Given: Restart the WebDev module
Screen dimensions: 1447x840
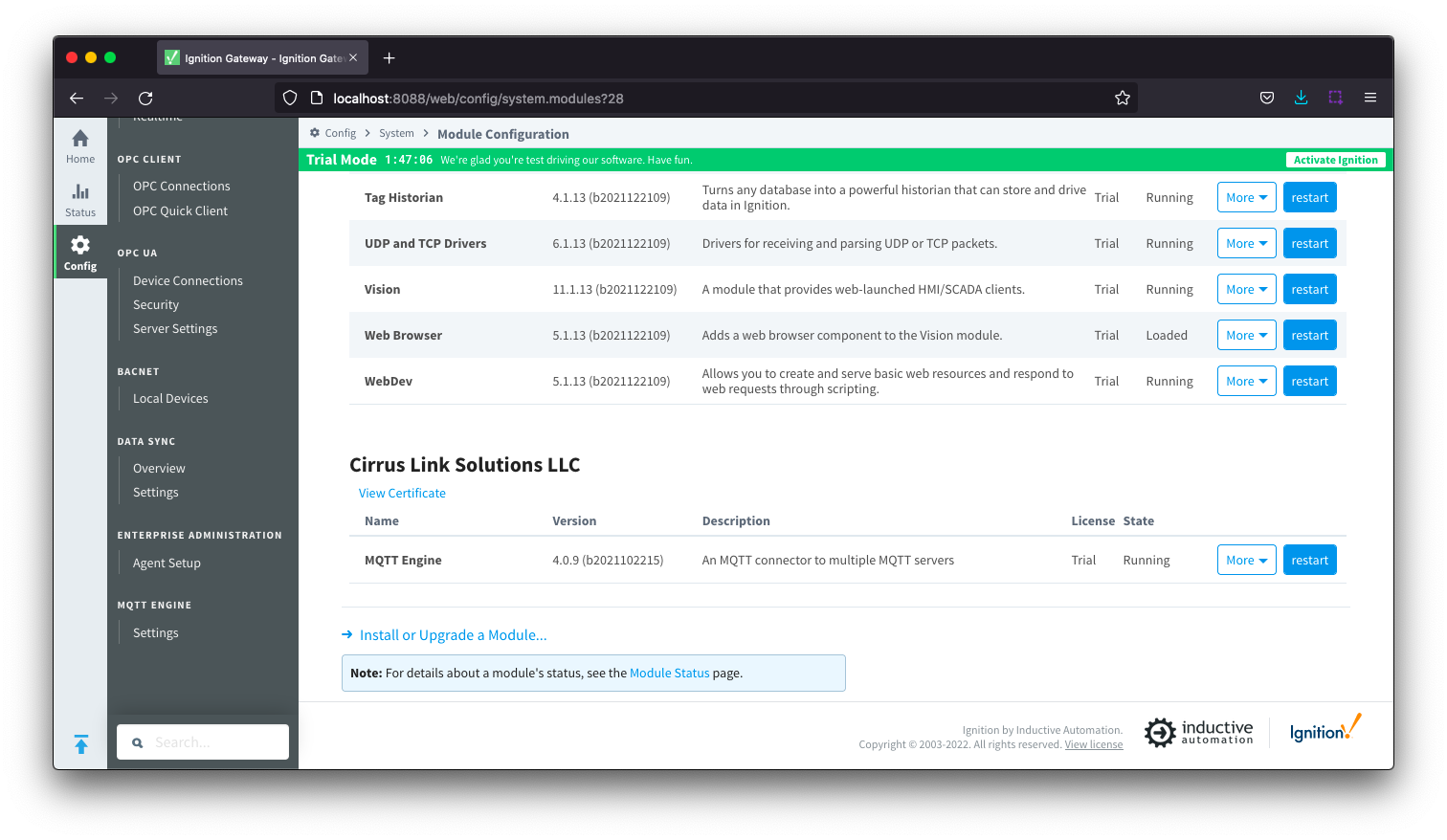Looking at the screenshot, I should pos(1309,382).
